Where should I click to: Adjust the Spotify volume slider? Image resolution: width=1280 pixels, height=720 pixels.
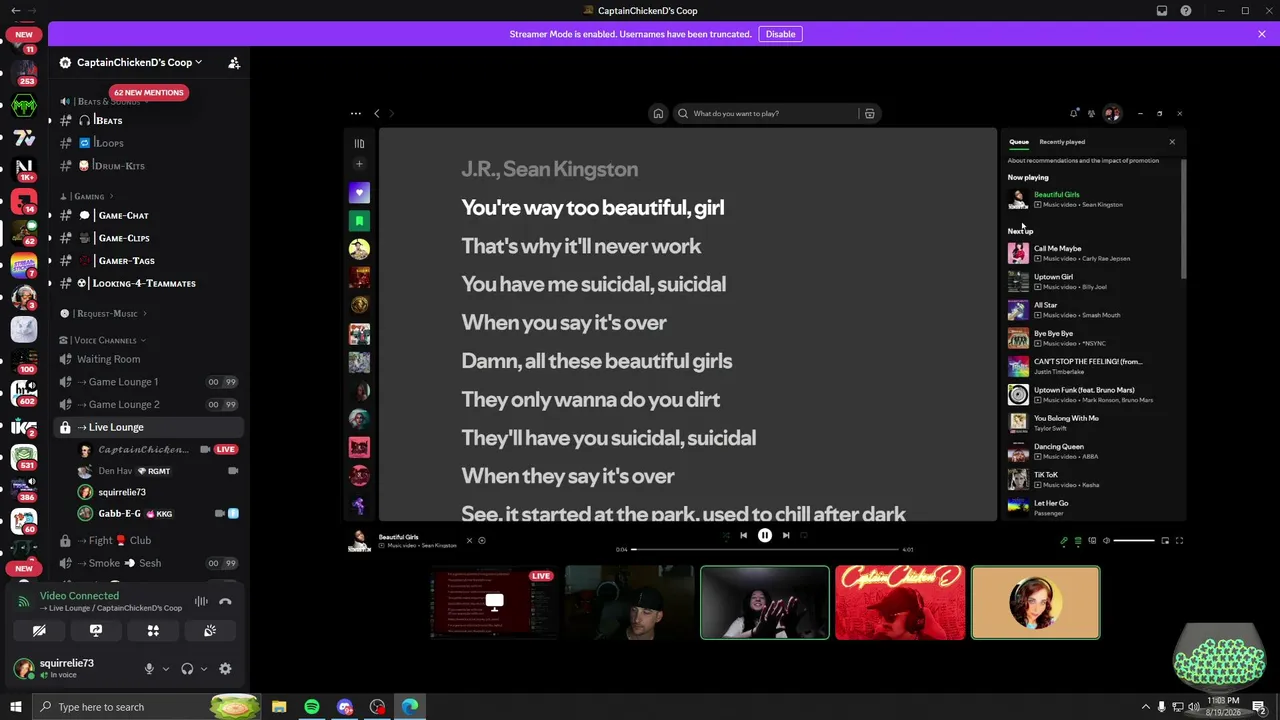(1134, 541)
